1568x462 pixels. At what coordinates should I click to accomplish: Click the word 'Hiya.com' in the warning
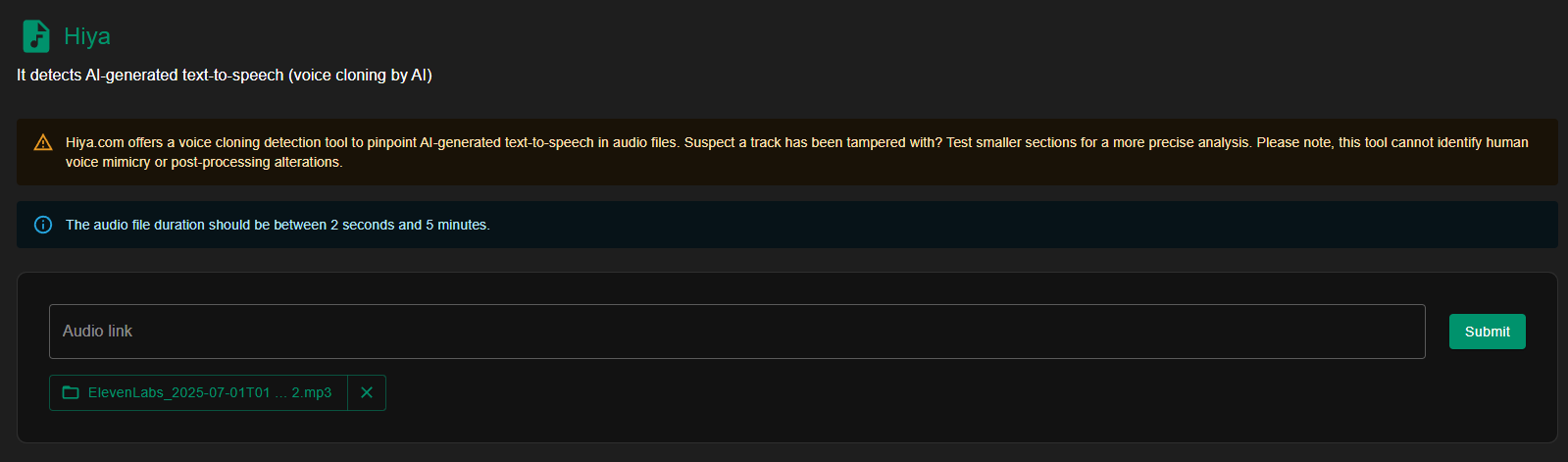(x=95, y=142)
